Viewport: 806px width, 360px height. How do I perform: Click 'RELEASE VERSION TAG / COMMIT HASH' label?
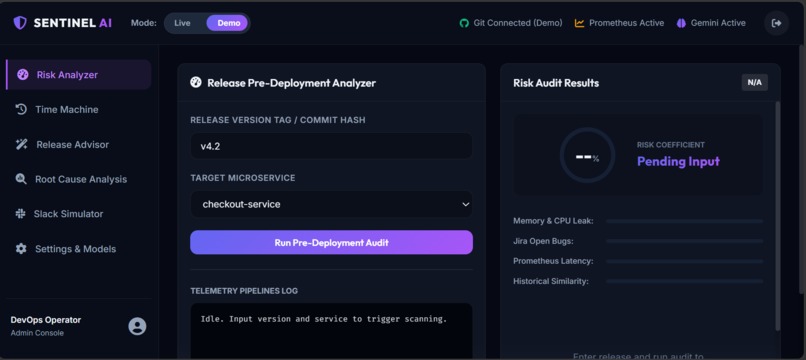coord(278,120)
